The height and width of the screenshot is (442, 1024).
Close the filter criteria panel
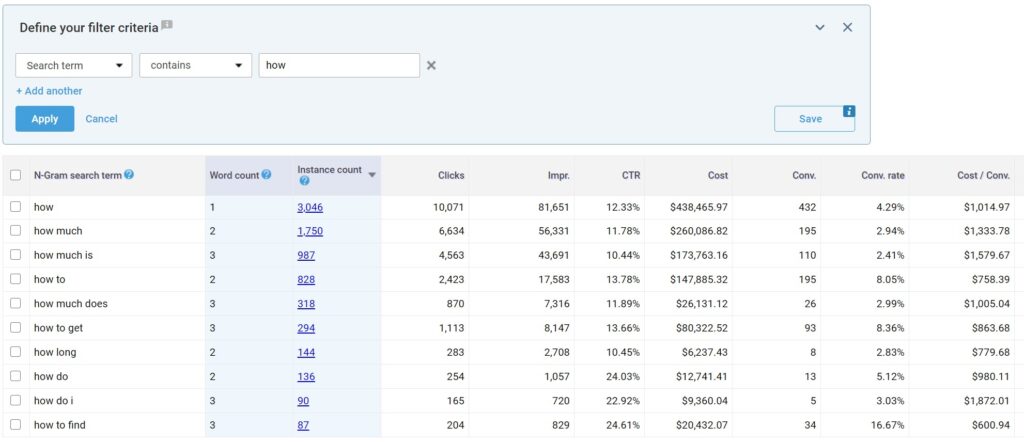847,27
